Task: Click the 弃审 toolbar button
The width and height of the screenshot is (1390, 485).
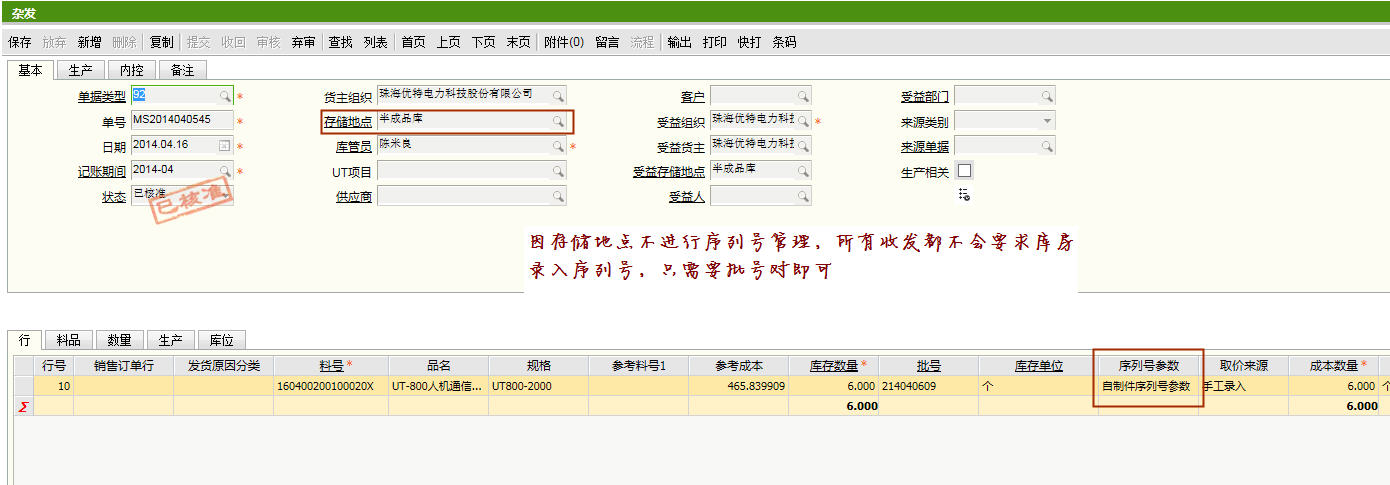Action: [303, 42]
